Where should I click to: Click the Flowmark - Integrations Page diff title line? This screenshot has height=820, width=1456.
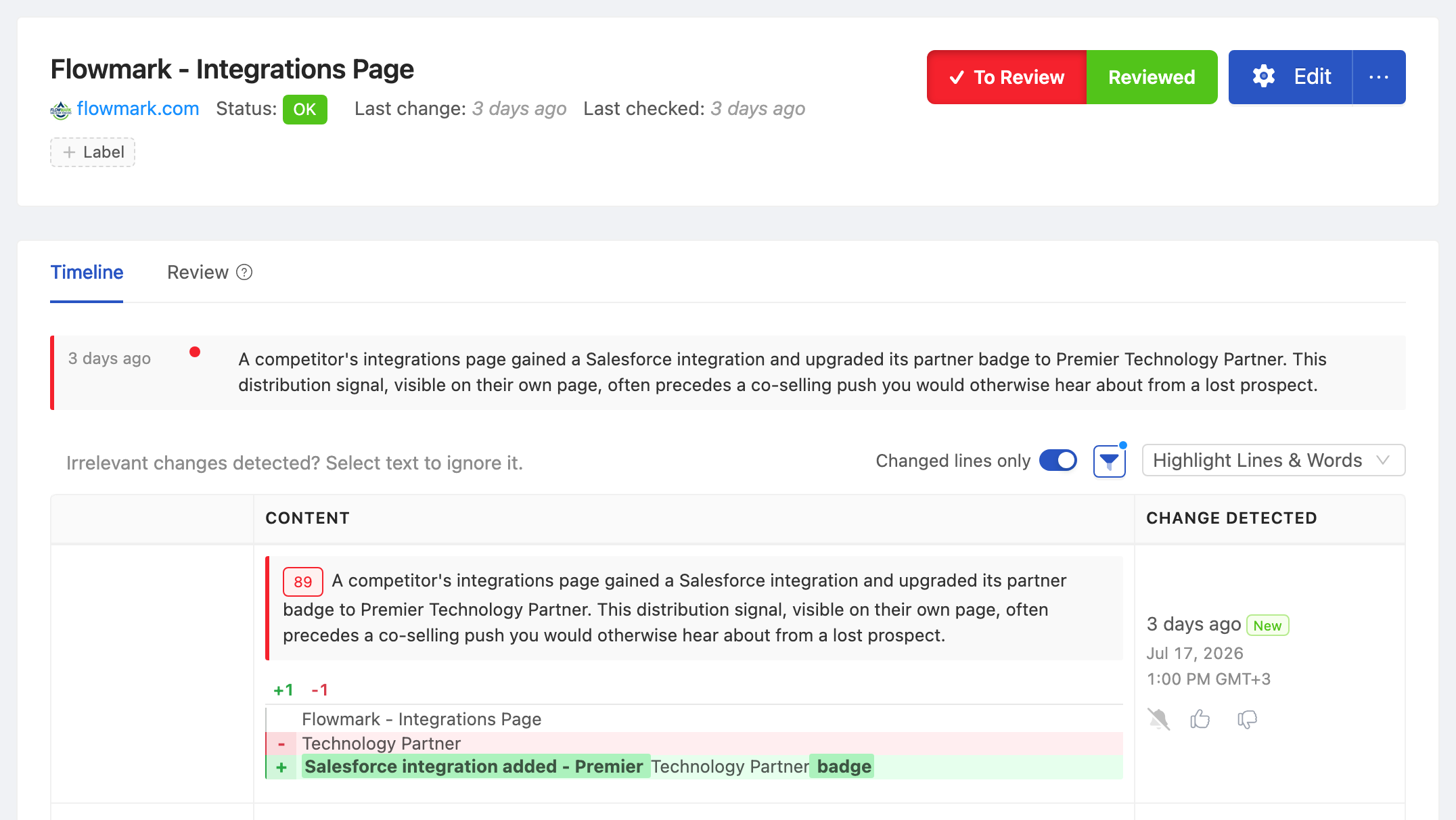point(422,719)
